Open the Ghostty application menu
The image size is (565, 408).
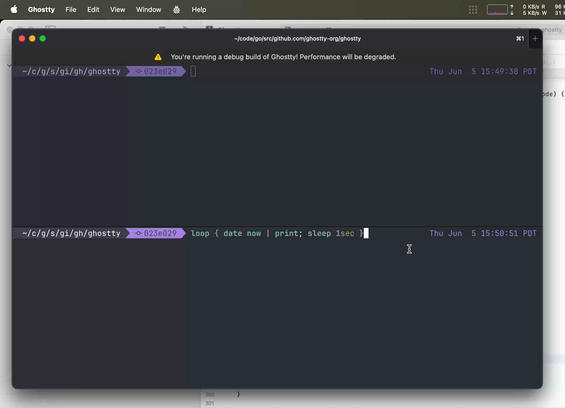pos(41,10)
